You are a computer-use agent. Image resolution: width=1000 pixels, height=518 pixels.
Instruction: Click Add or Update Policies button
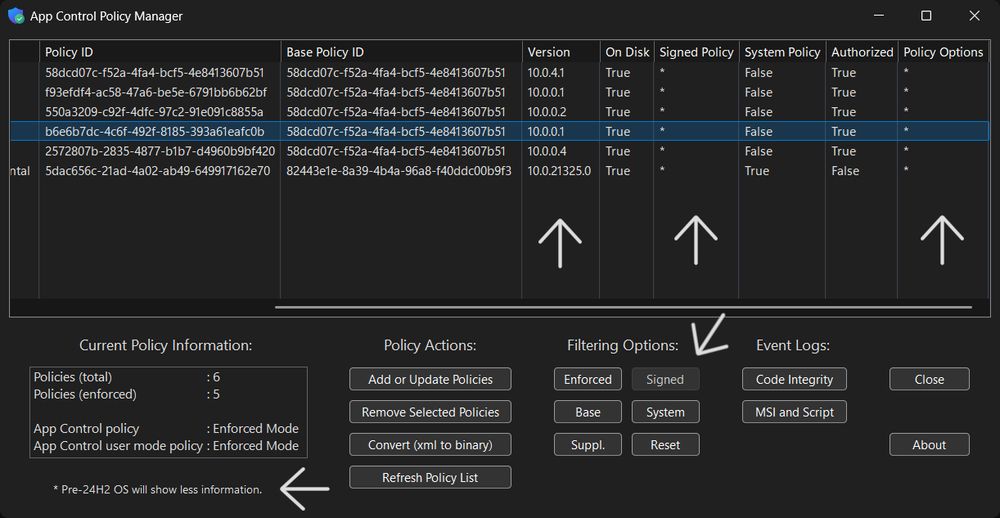[x=430, y=379]
